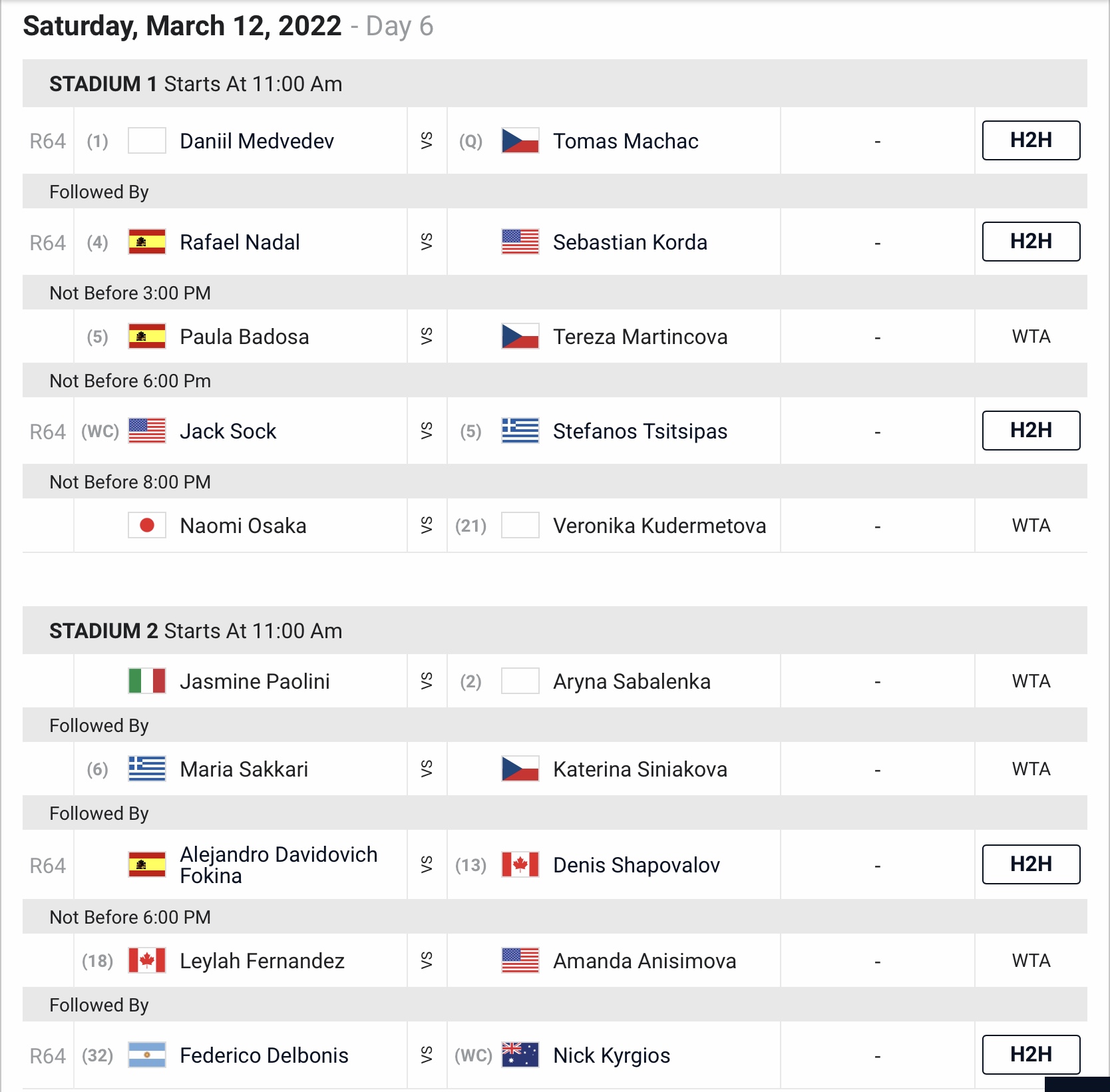Click the Greek flag beside Stefanos Tsitsipas
Image resolution: width=1110 pixels, height=1092 pixels.
coord(520,431)
